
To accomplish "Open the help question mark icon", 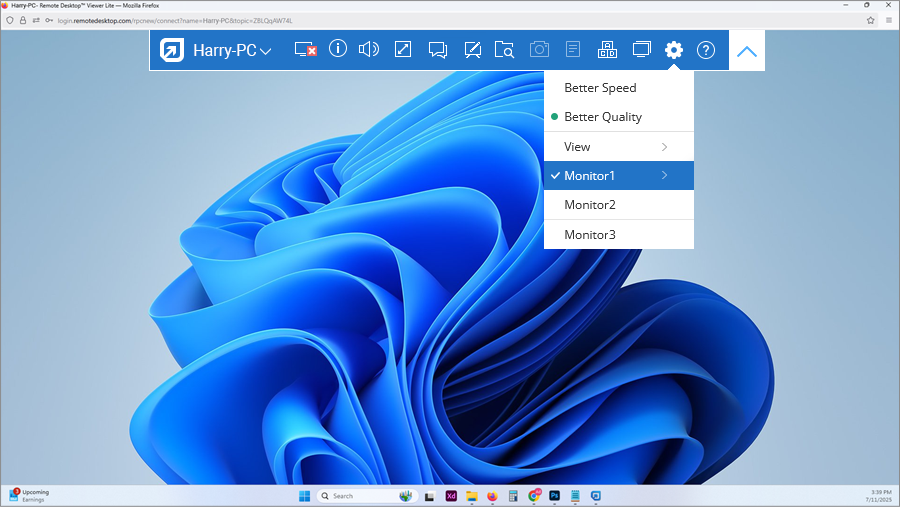I will (706, 50).
